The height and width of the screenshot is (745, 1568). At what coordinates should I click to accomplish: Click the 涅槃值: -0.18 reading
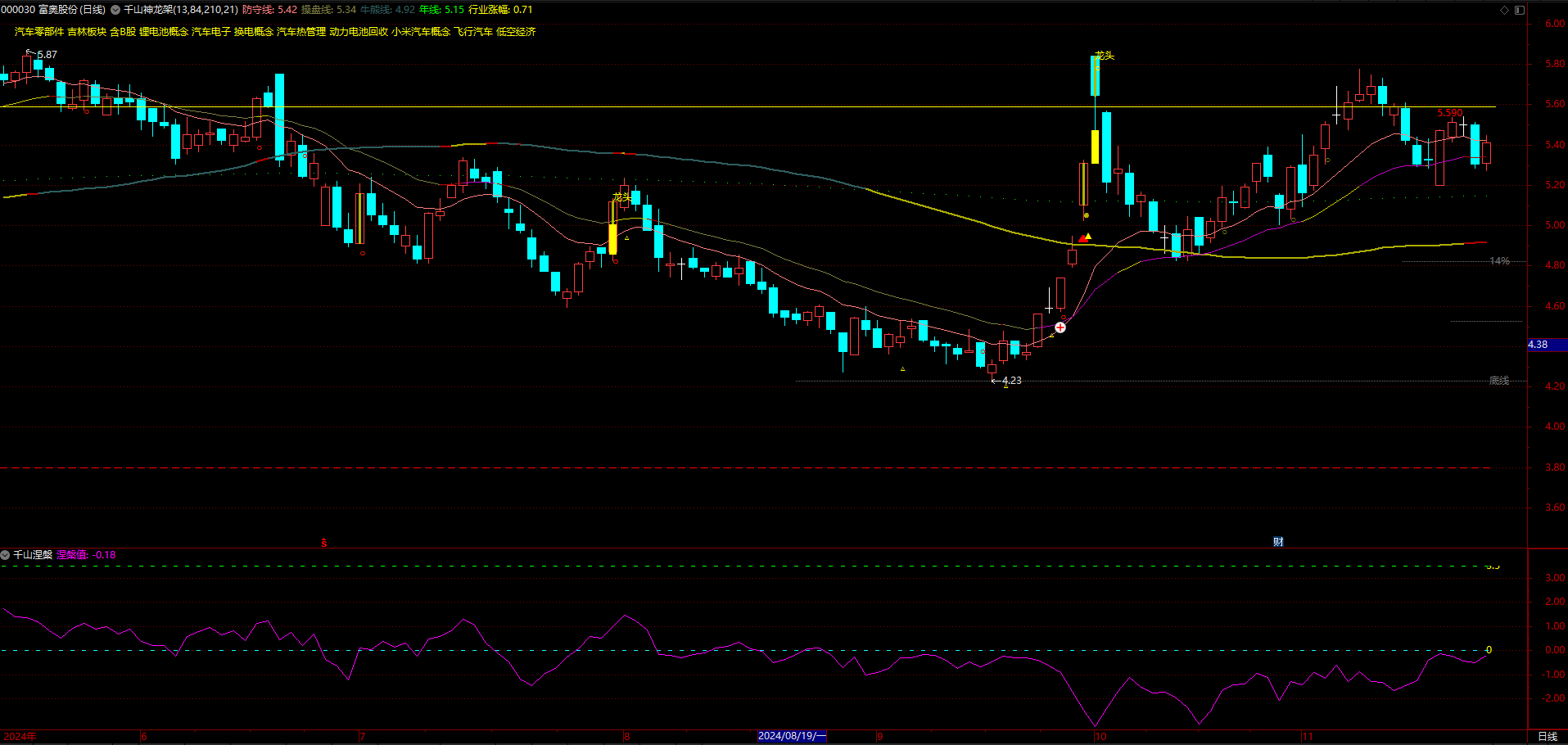click(86, 555)
